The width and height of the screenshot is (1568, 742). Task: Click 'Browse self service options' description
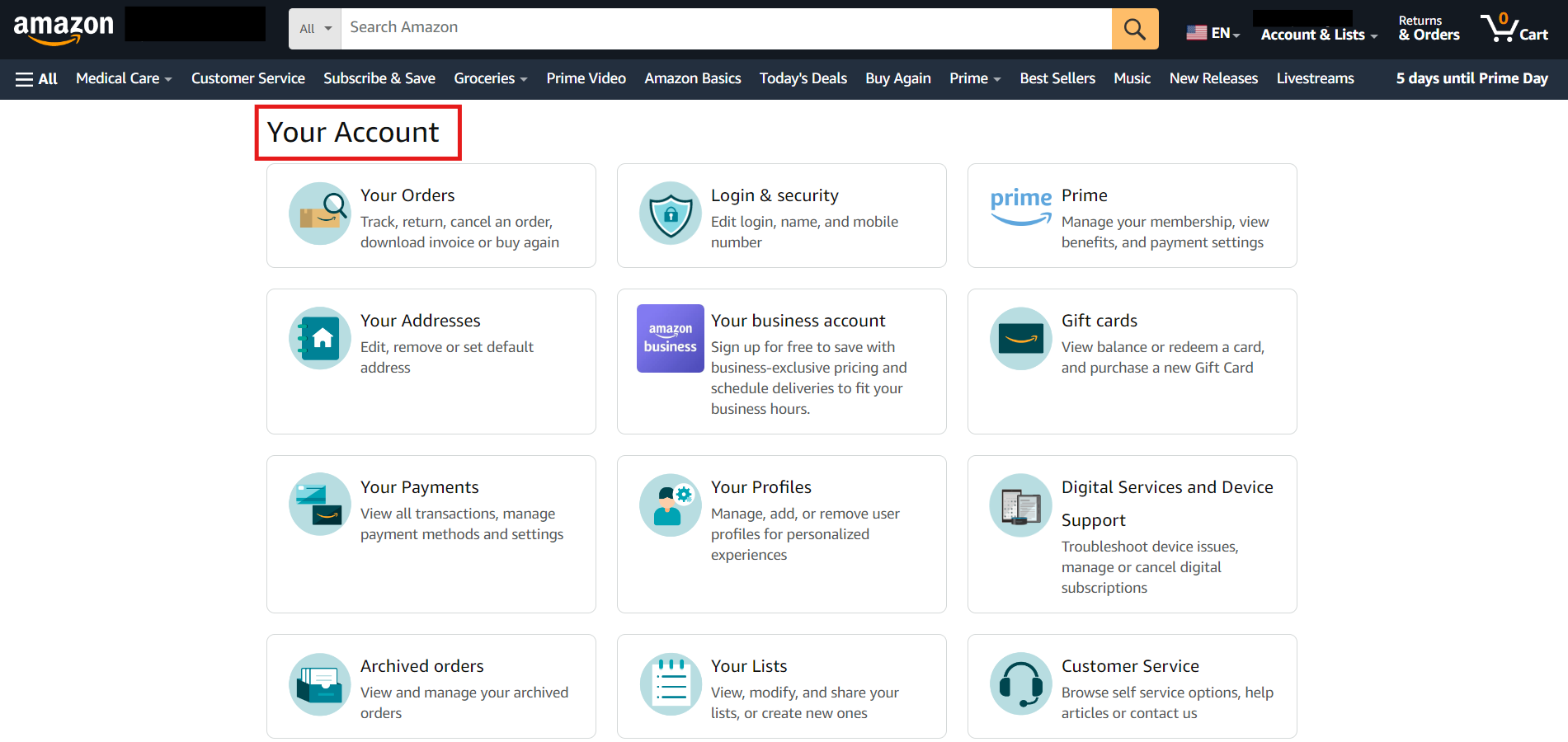[1167, 703]
